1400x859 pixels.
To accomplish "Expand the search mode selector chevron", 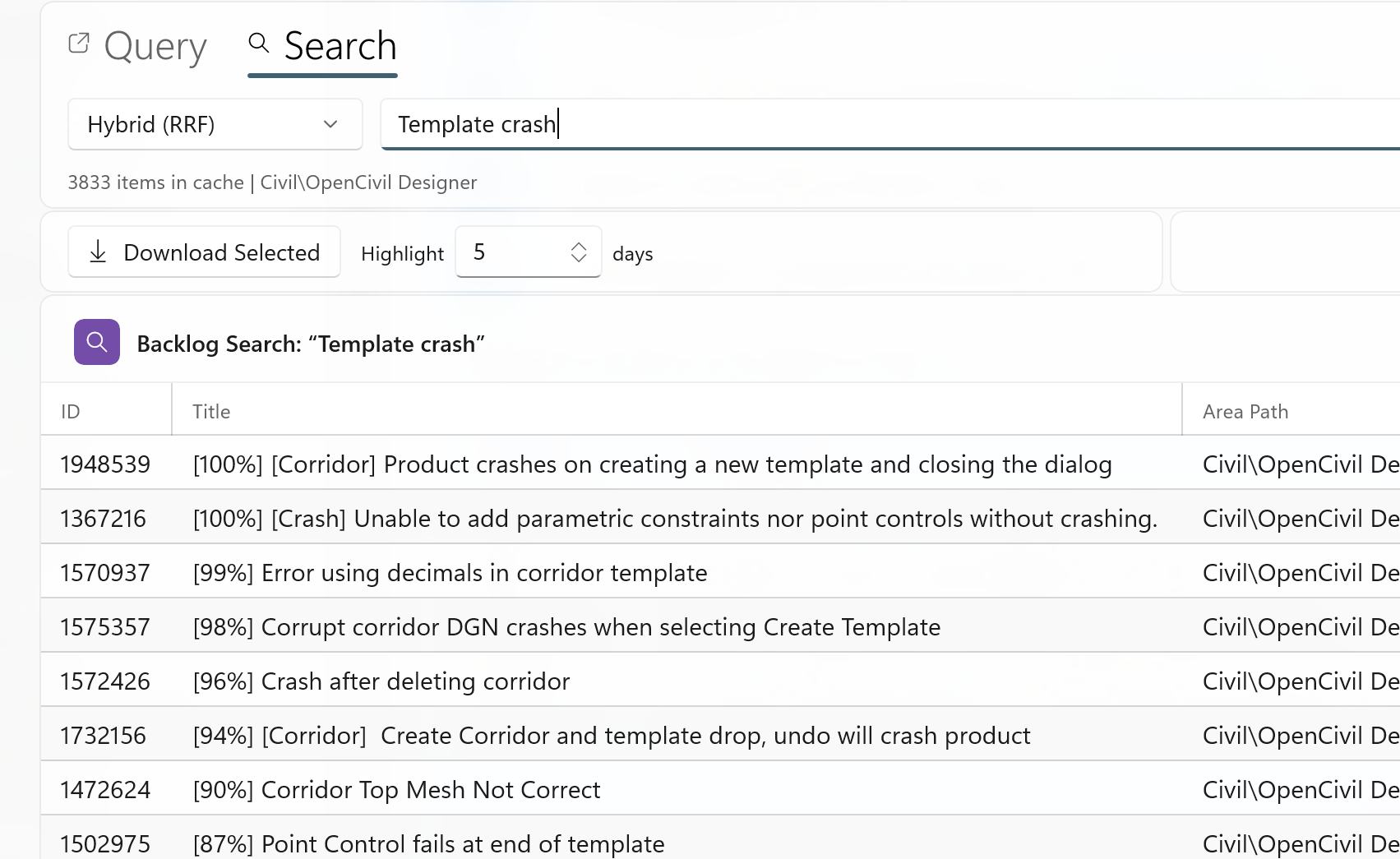I will click(330, 124).
